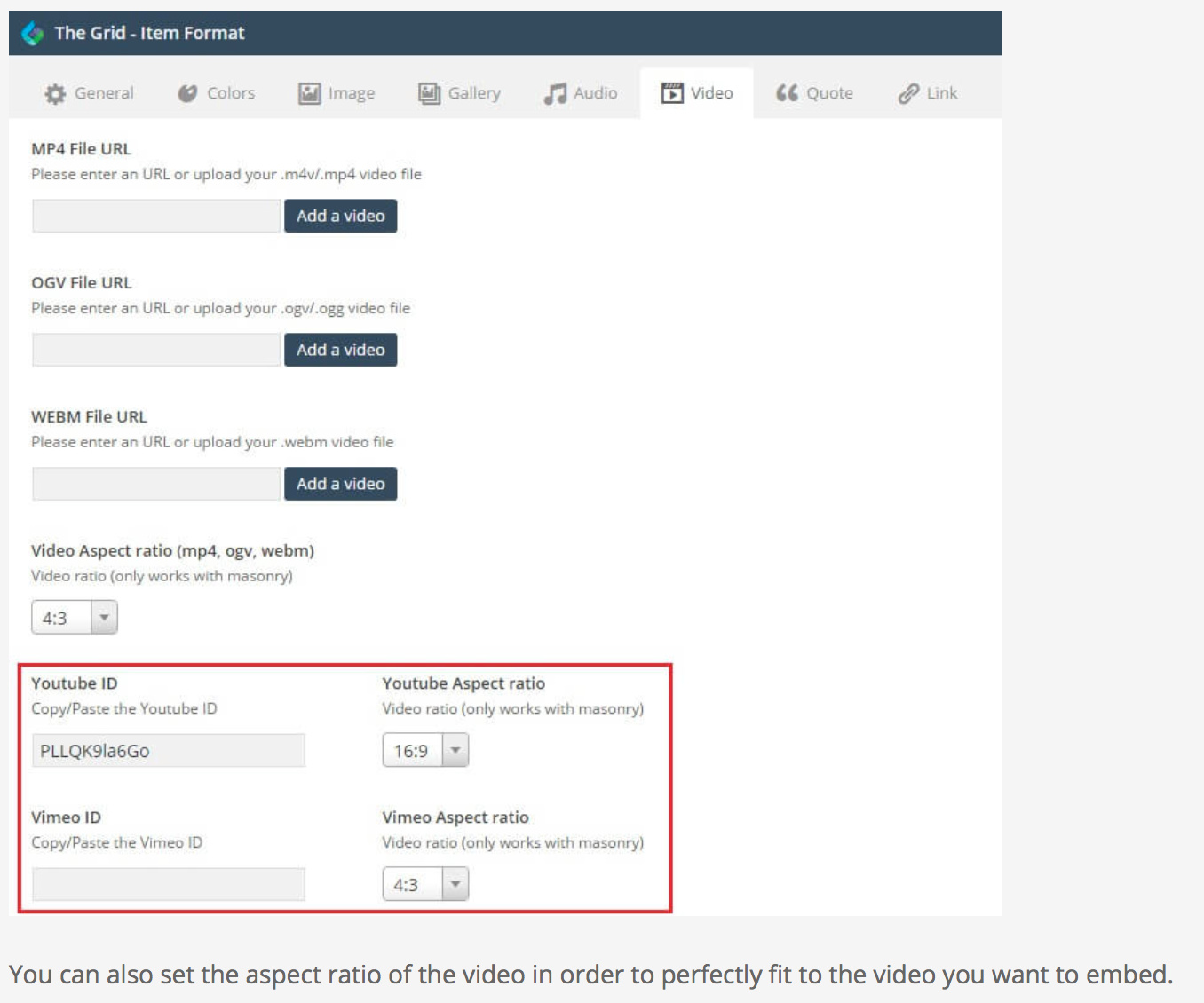The image size is (1204, 1003).
Task: Click the Image tab picture icon
Action: pyautogui.click(x=309, y=93)
